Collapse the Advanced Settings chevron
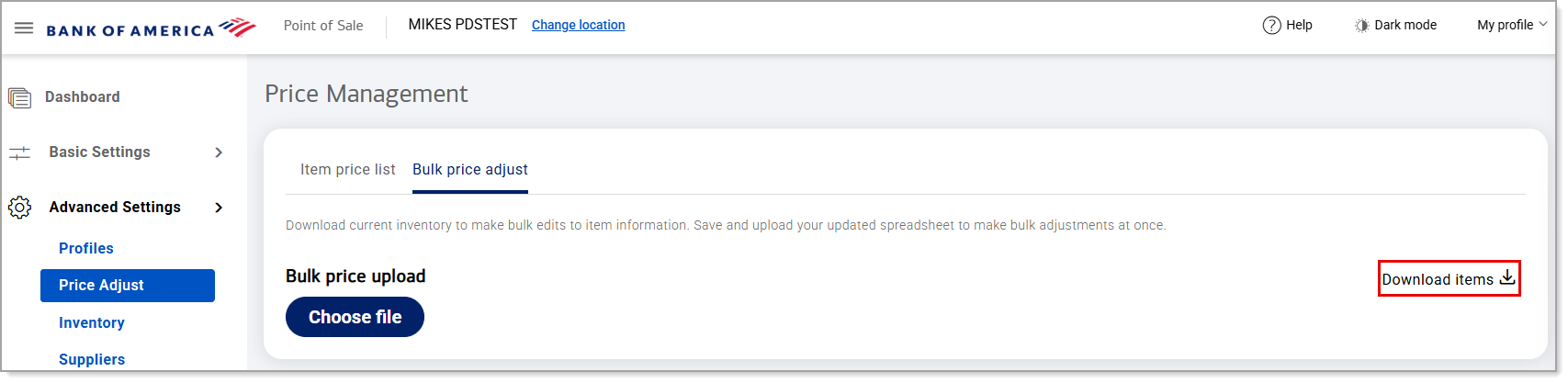The height and width of the screenshot is (383, 1568). tap(219, 208)
